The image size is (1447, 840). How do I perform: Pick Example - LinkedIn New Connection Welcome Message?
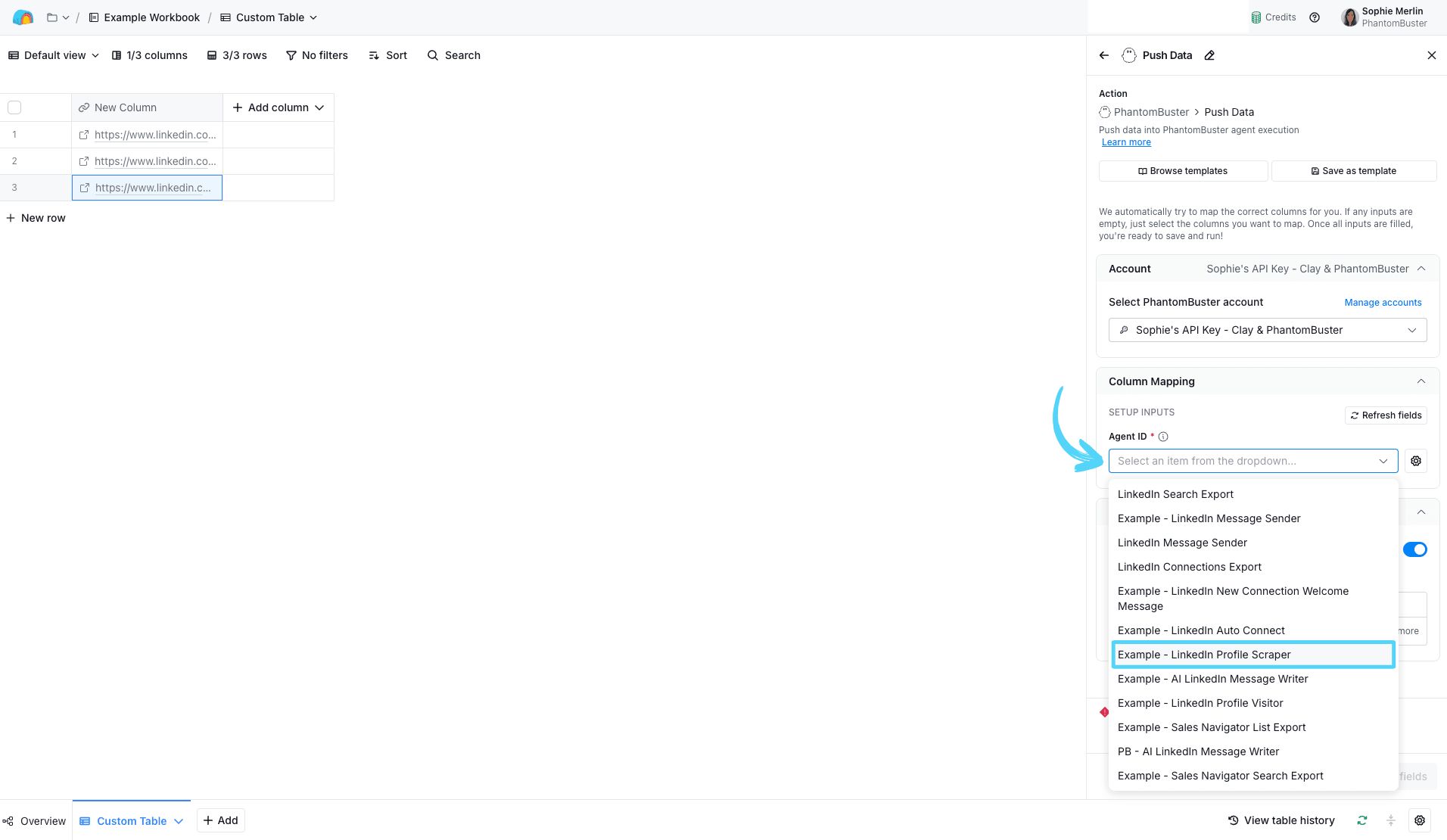tap(1253, 599)
